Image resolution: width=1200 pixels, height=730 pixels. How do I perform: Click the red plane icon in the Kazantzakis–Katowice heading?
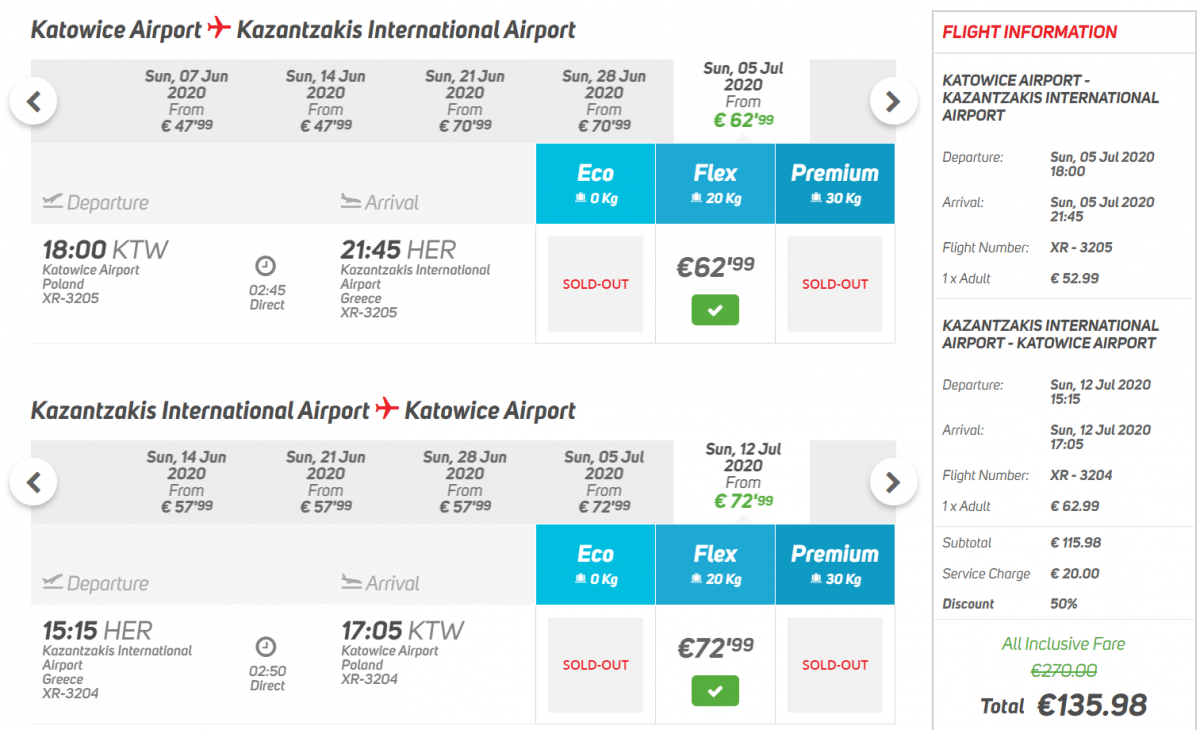pos(387,410)
